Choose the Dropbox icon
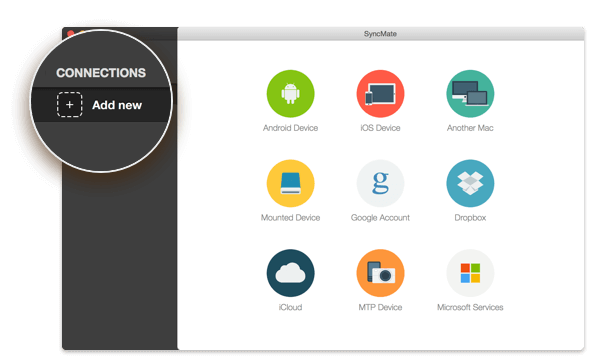Viewport: 600px width, 360px height. (470, 183)
